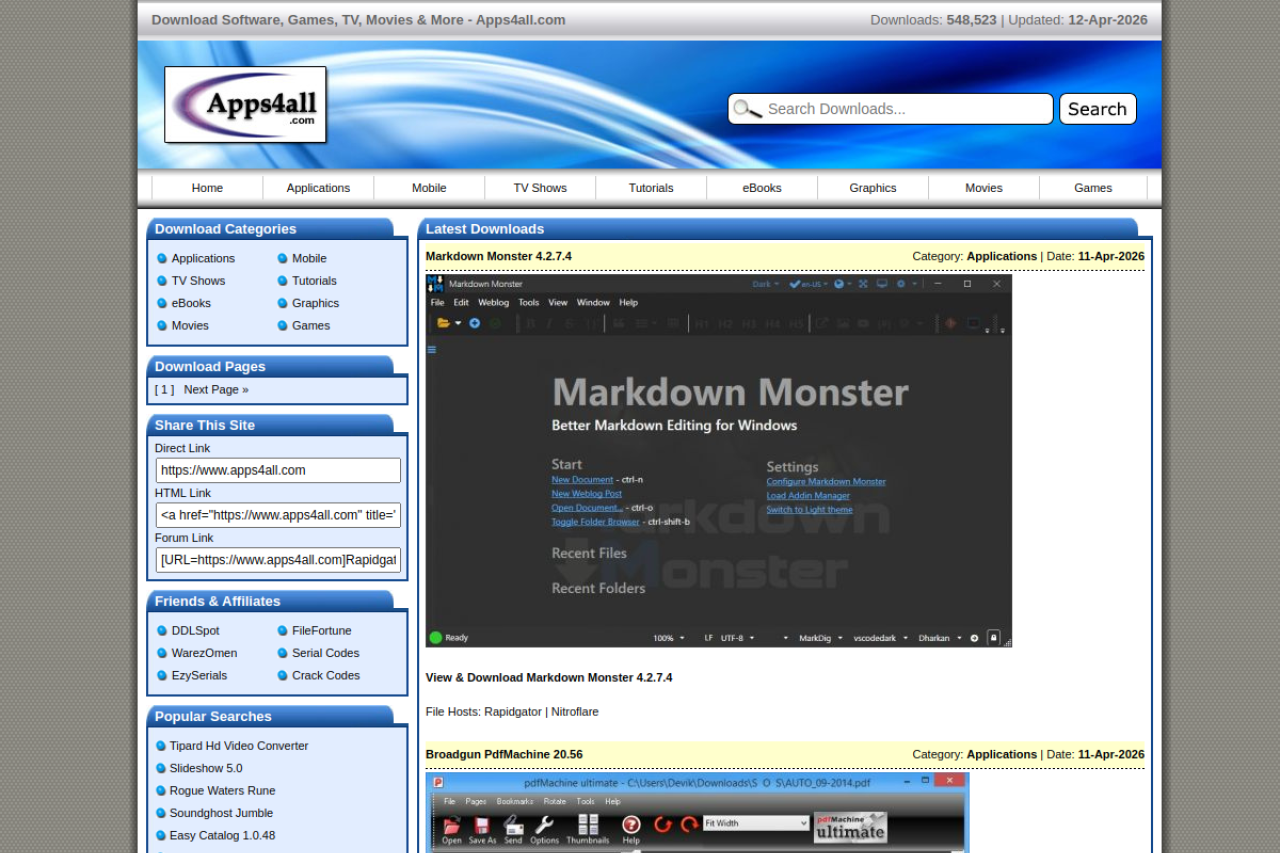Screen dimensions: 1280x853
Task: Click the Apps4all.com logo
Action: pyautogui.click(x=245, y=105)
